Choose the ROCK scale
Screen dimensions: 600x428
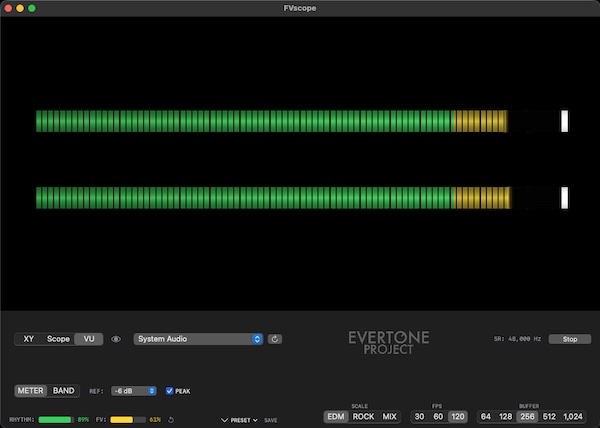click(363, 417)
